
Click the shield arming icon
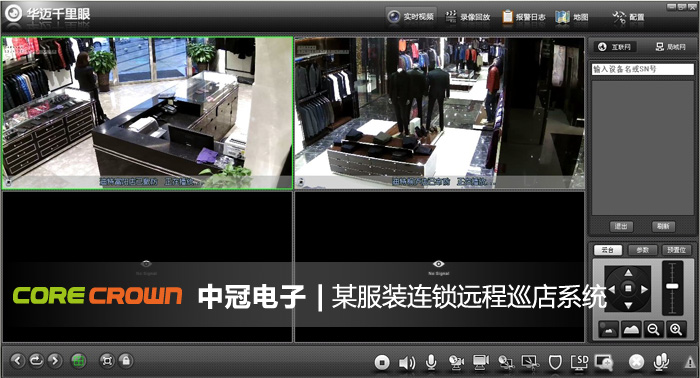pos(555,362)
